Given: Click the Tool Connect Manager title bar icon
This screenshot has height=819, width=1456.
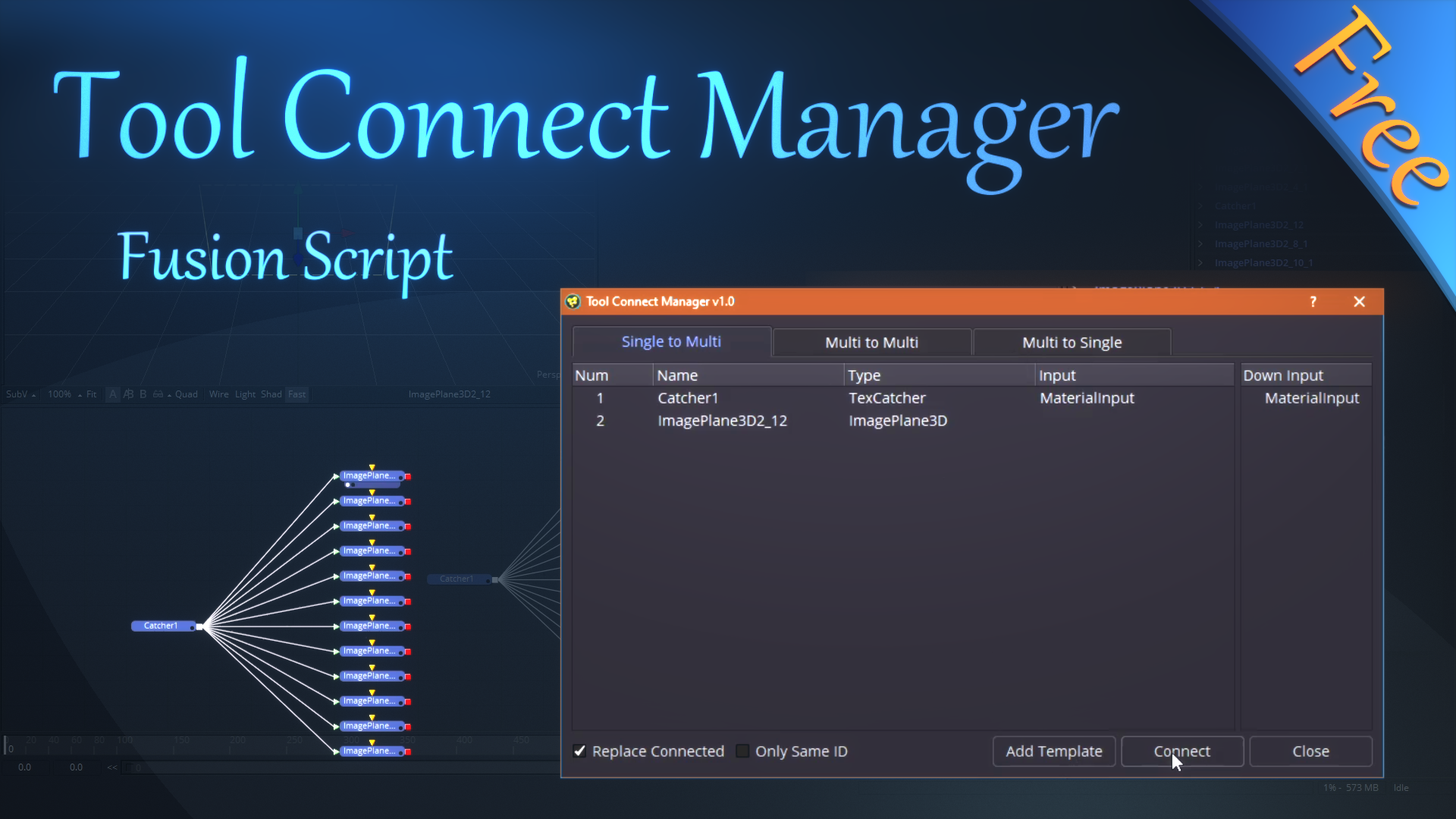Looking at the screenshot, I should click(x=573, y=302).
